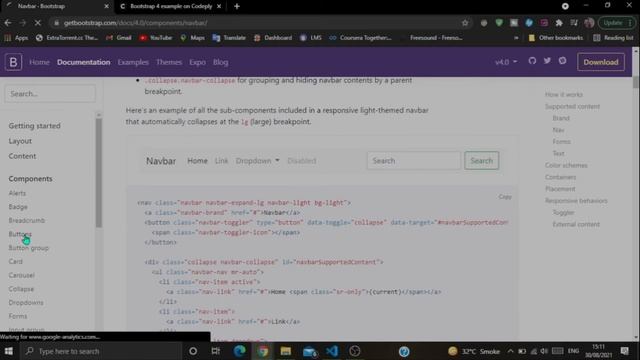This screenshot has height=360, width=640.
Task: Open the Dashboard bookmark
Action: tap(273, 38)
